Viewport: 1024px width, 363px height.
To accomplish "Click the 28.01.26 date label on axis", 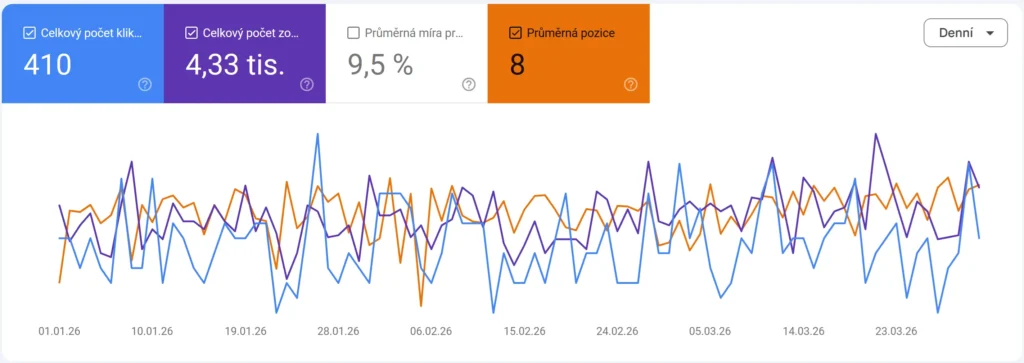I will click(340, 331).
